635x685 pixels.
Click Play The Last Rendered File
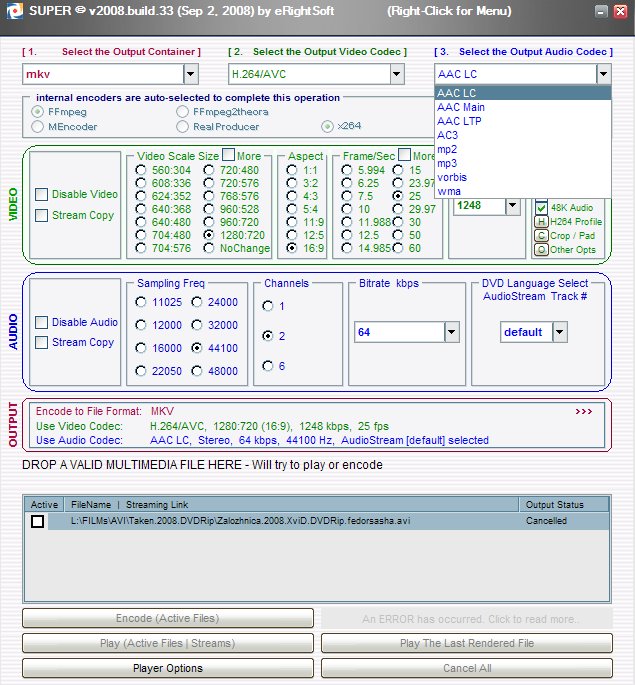[467, 643]
